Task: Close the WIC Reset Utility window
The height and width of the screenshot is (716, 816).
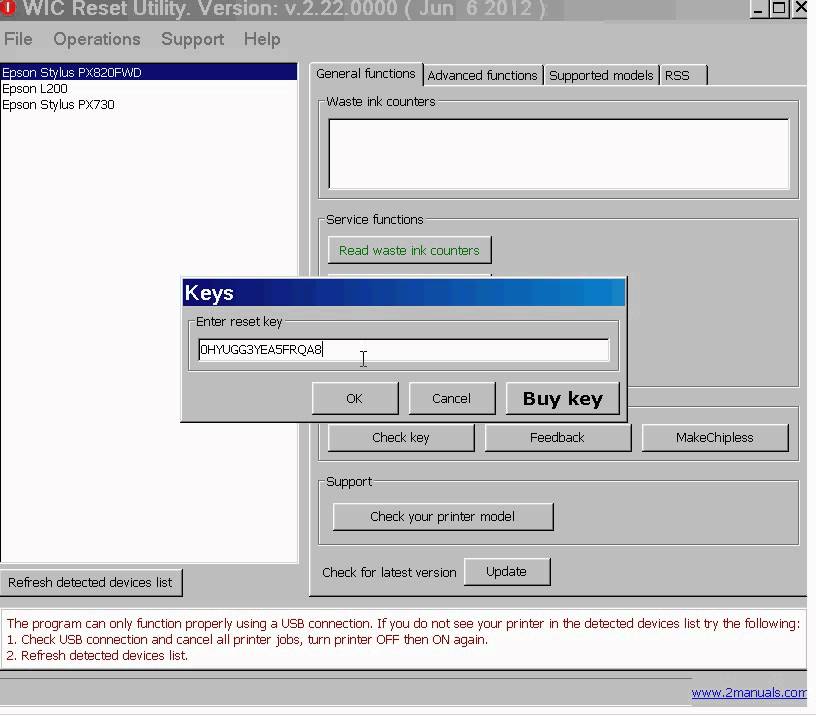Action: [800, 8]
